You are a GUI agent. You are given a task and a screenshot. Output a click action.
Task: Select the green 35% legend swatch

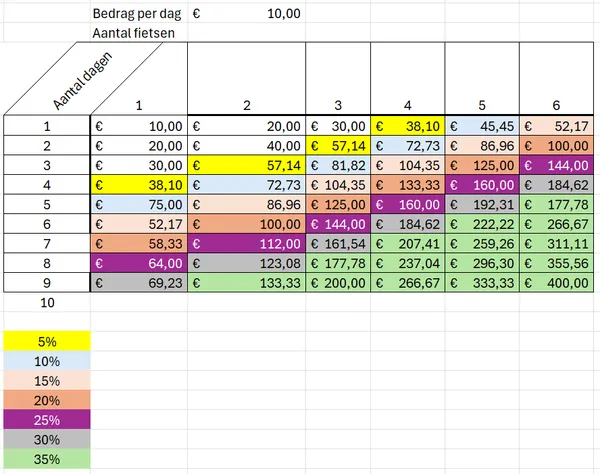(47, 460)
